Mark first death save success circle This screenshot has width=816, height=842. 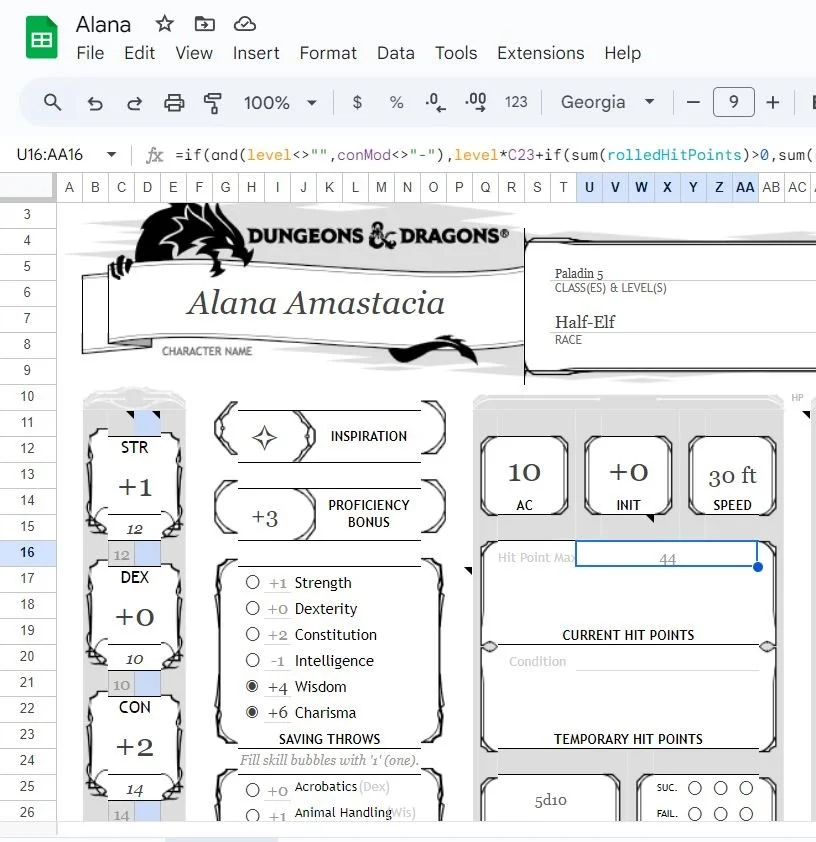(x=695, y=788)
